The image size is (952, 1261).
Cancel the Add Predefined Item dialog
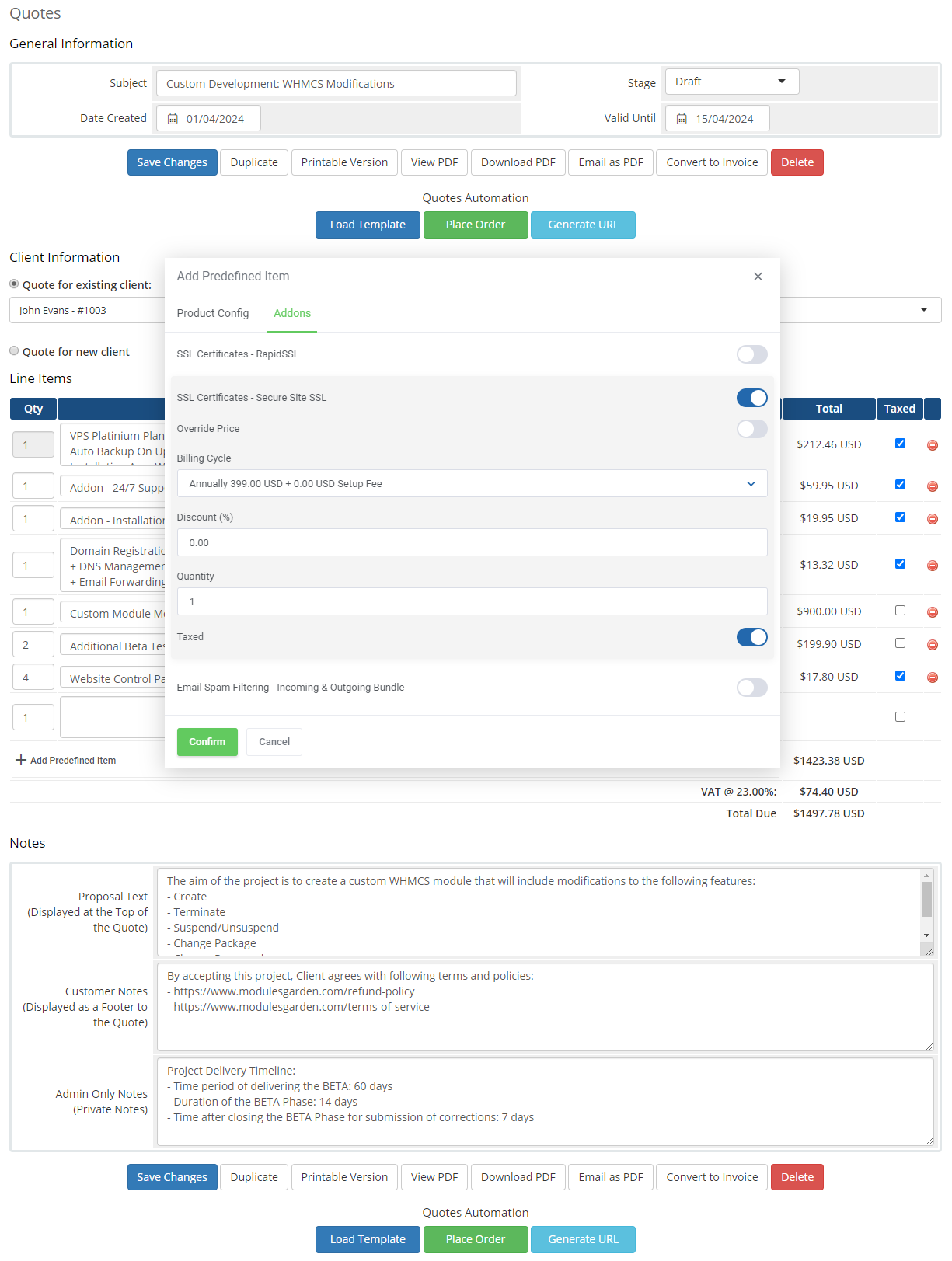coord(274,742)
